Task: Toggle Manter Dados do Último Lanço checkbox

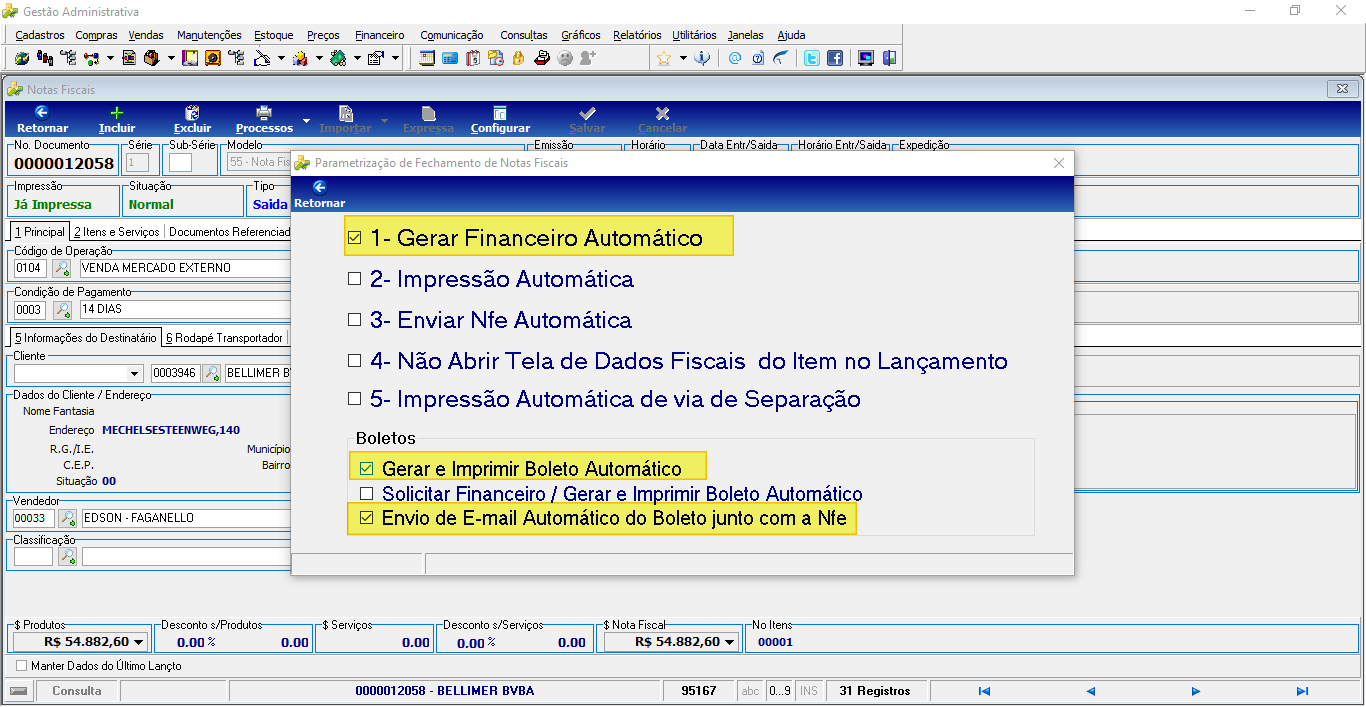Action: (x=22, y=666)
